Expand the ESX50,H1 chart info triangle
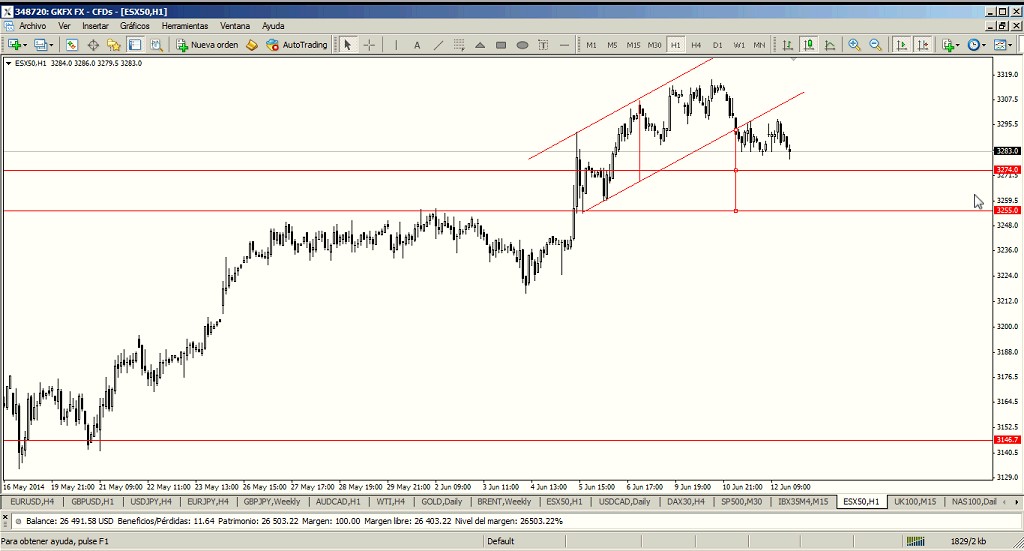This screenshot has height=551, width=1024. [x=8, y=63]
